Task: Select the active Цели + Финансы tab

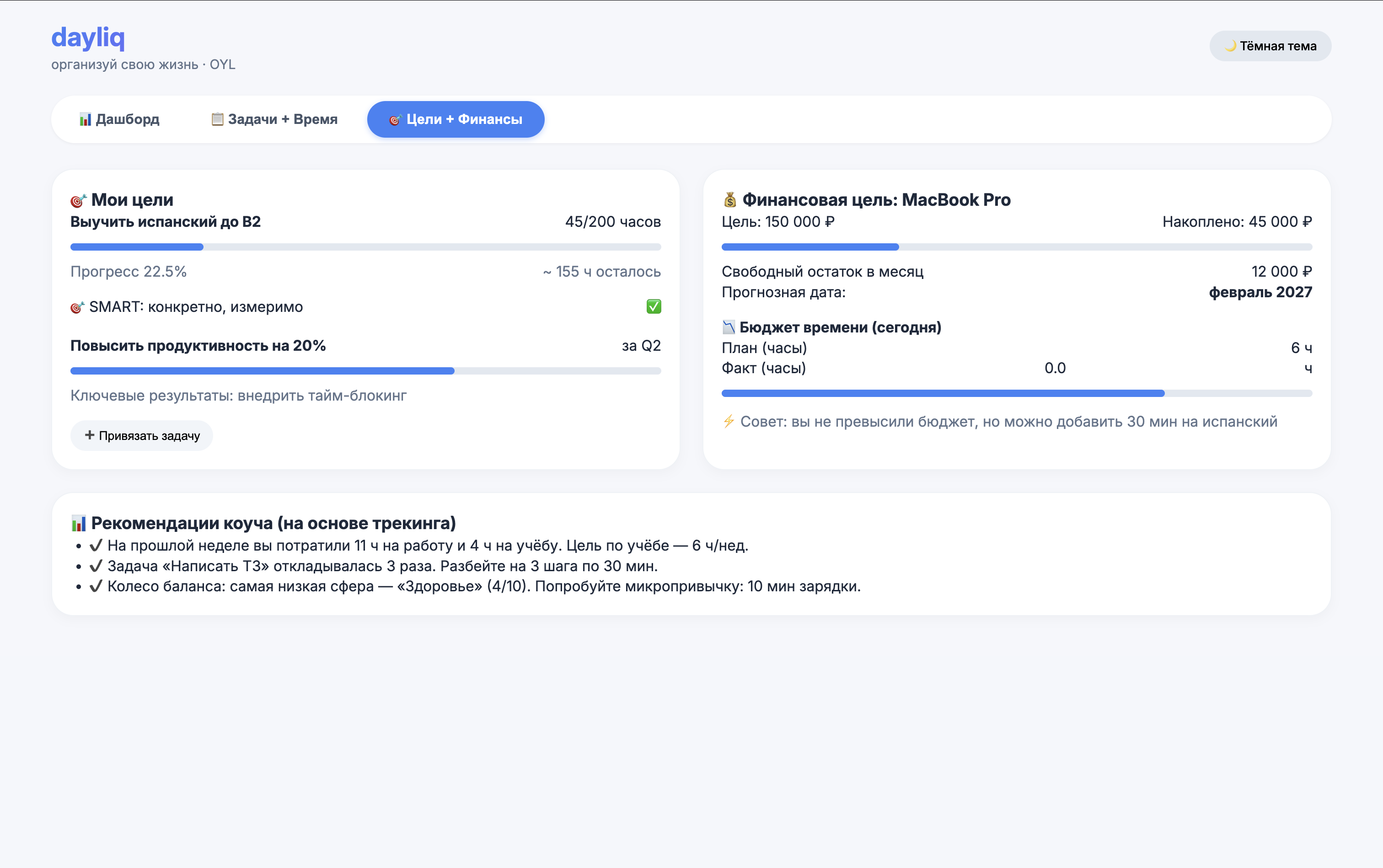Action: 455,119
